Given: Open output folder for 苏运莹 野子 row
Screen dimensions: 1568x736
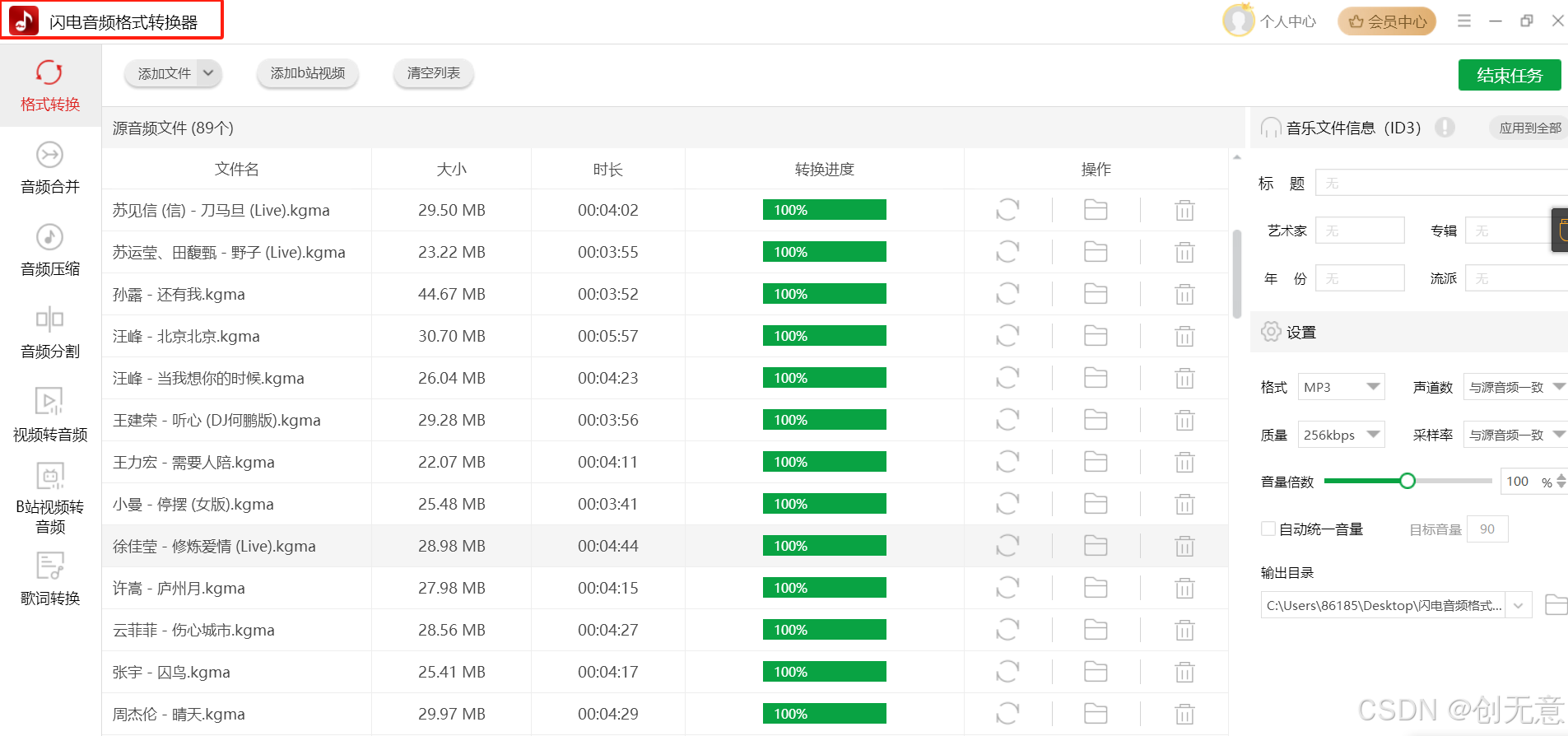Looking at the screenshot, I should tap(1096, 252).
